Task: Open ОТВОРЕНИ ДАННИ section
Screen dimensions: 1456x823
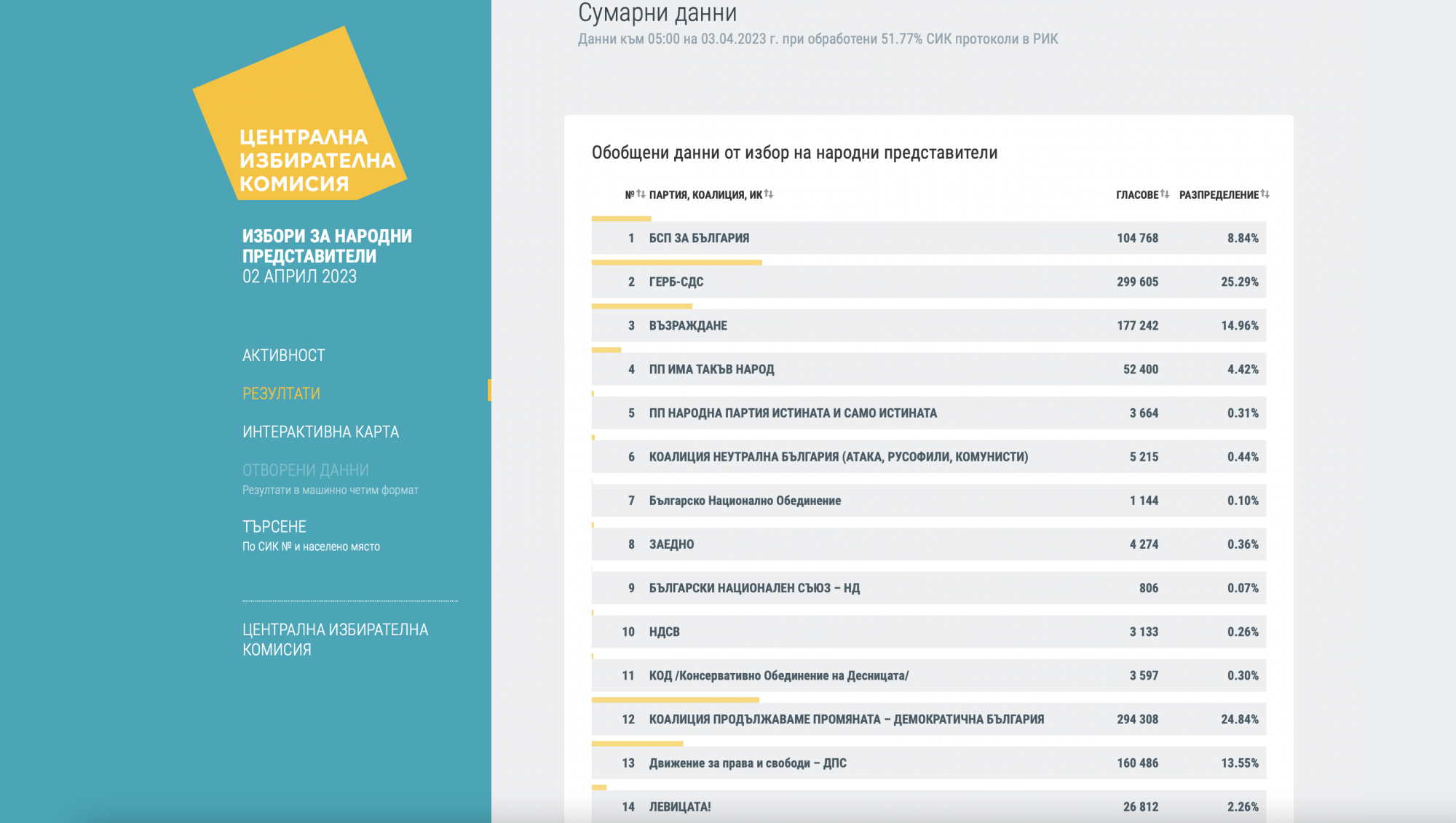Action: tap(305, 470)
